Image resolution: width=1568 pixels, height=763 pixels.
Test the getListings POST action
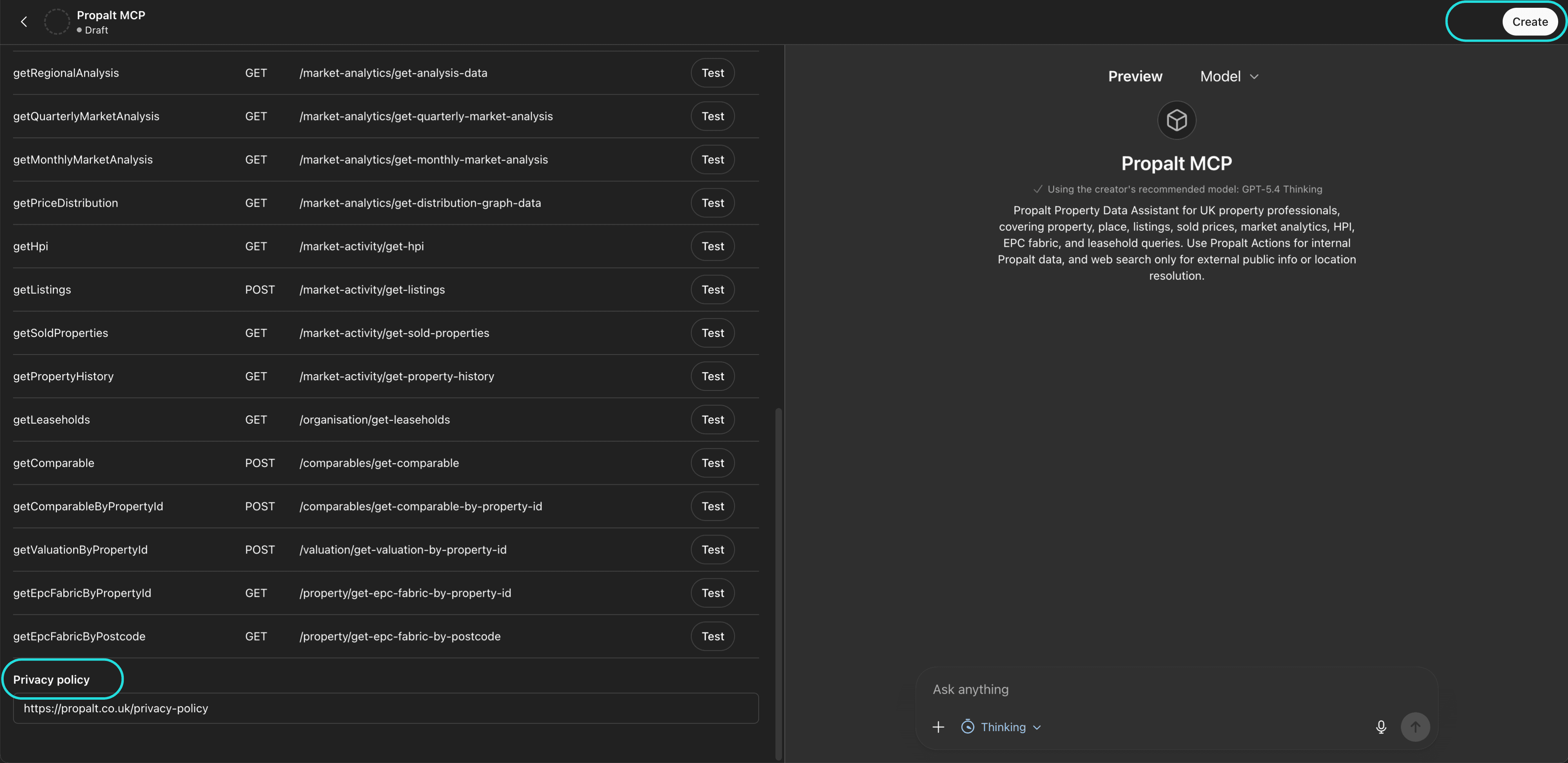tap(712, 290)
